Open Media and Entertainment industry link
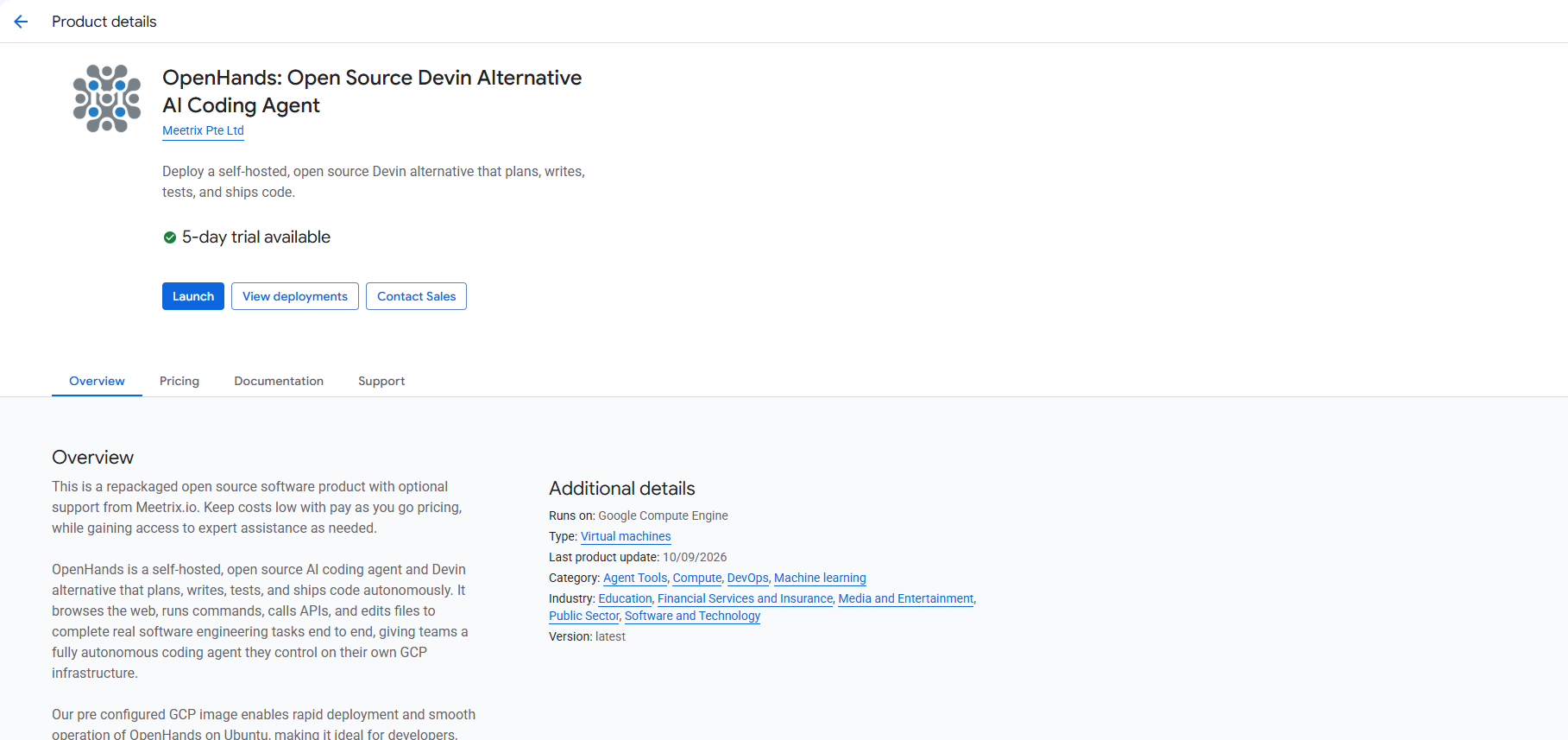This screenshot has width=1568, height=740. pos(906,598)
